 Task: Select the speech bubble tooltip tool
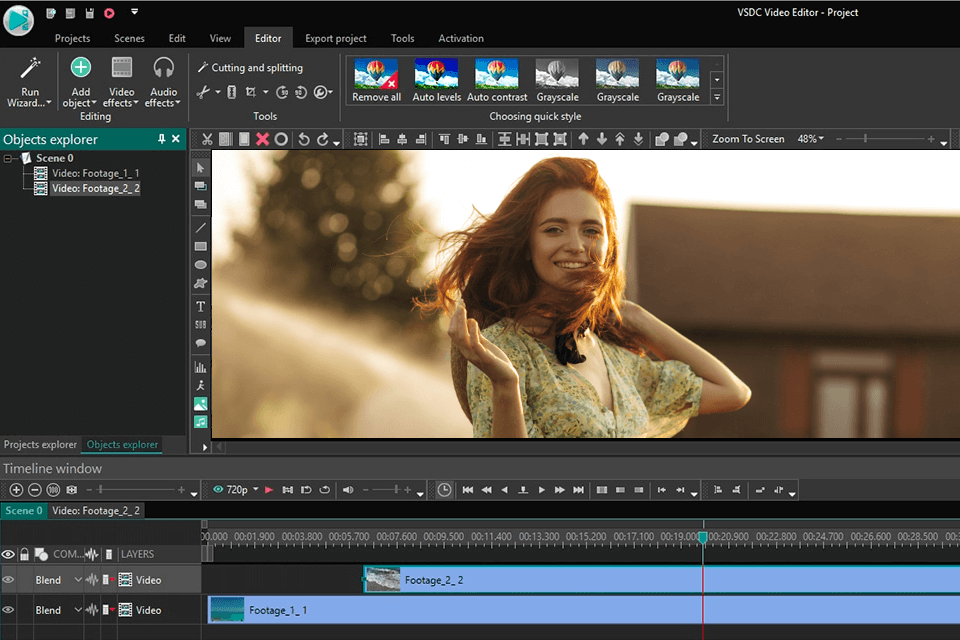click(x=200, y=343)
